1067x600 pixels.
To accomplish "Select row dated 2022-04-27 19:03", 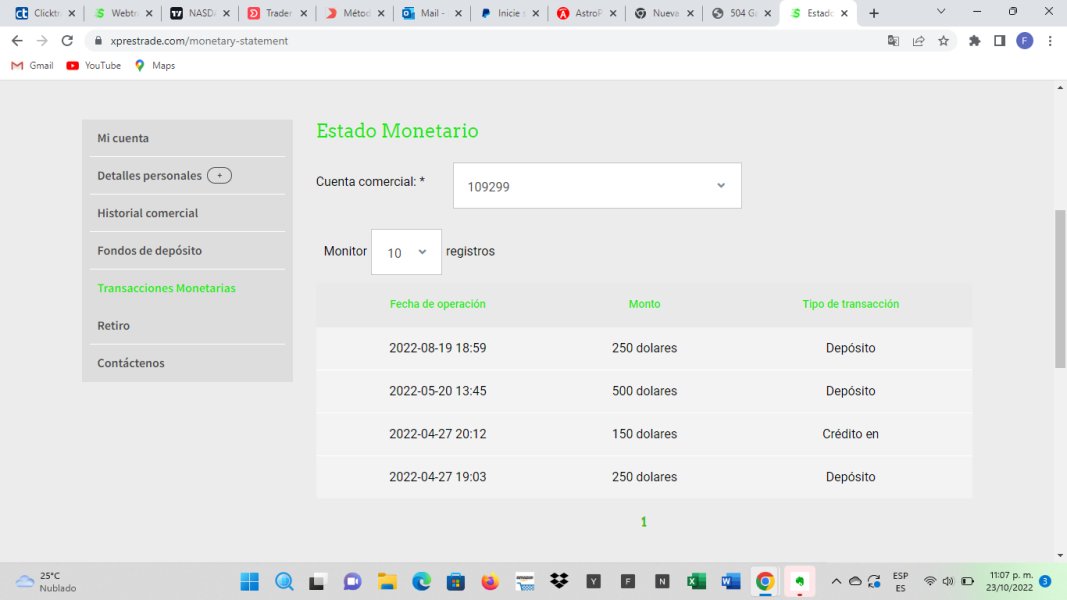I will click(644, 477).
